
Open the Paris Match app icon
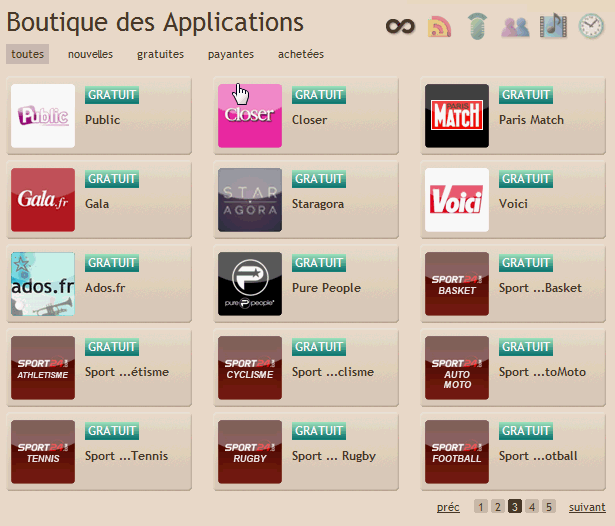(457, 116)
